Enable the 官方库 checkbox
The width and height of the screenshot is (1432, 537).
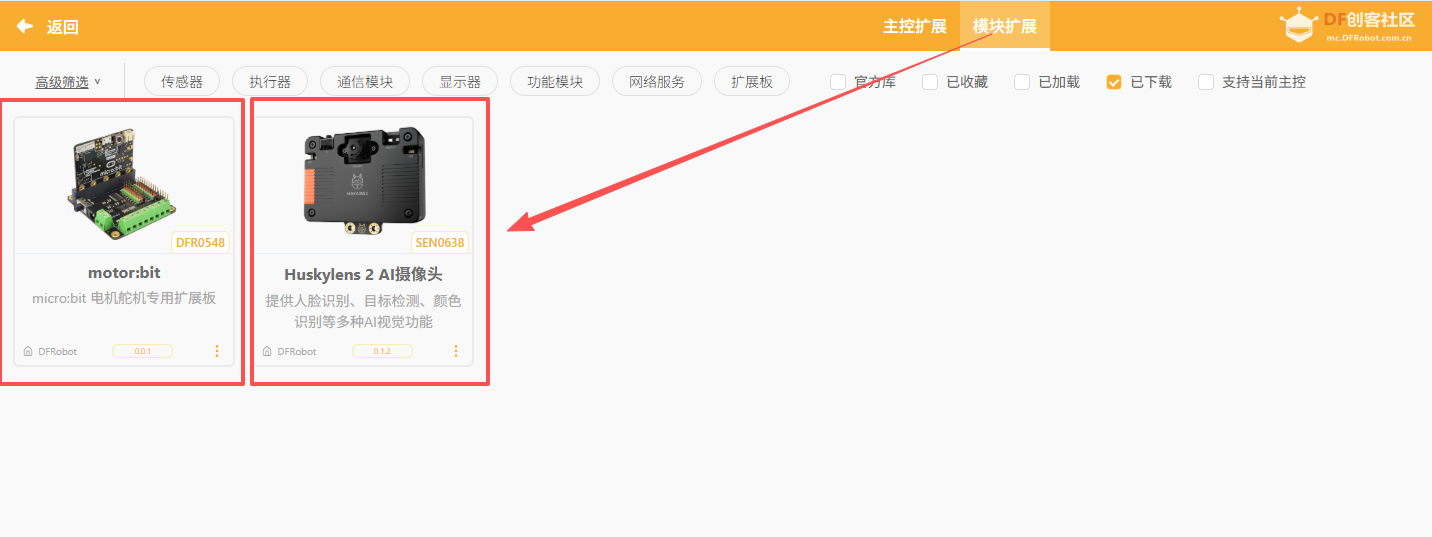coord(838,82)
